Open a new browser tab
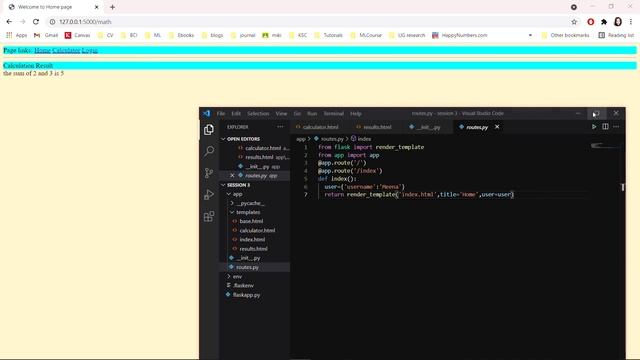The image size is (640, 360). point(112,7)
